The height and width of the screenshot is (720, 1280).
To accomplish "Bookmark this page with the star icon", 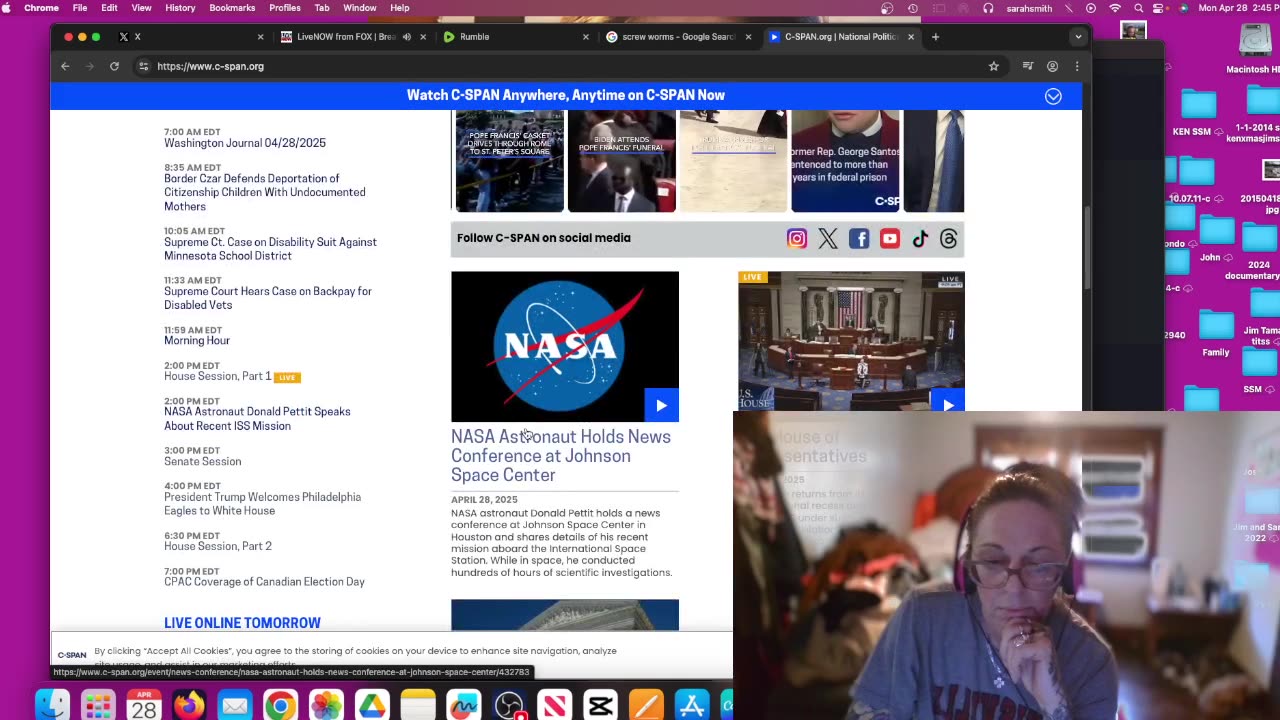I will pos(993,66).
